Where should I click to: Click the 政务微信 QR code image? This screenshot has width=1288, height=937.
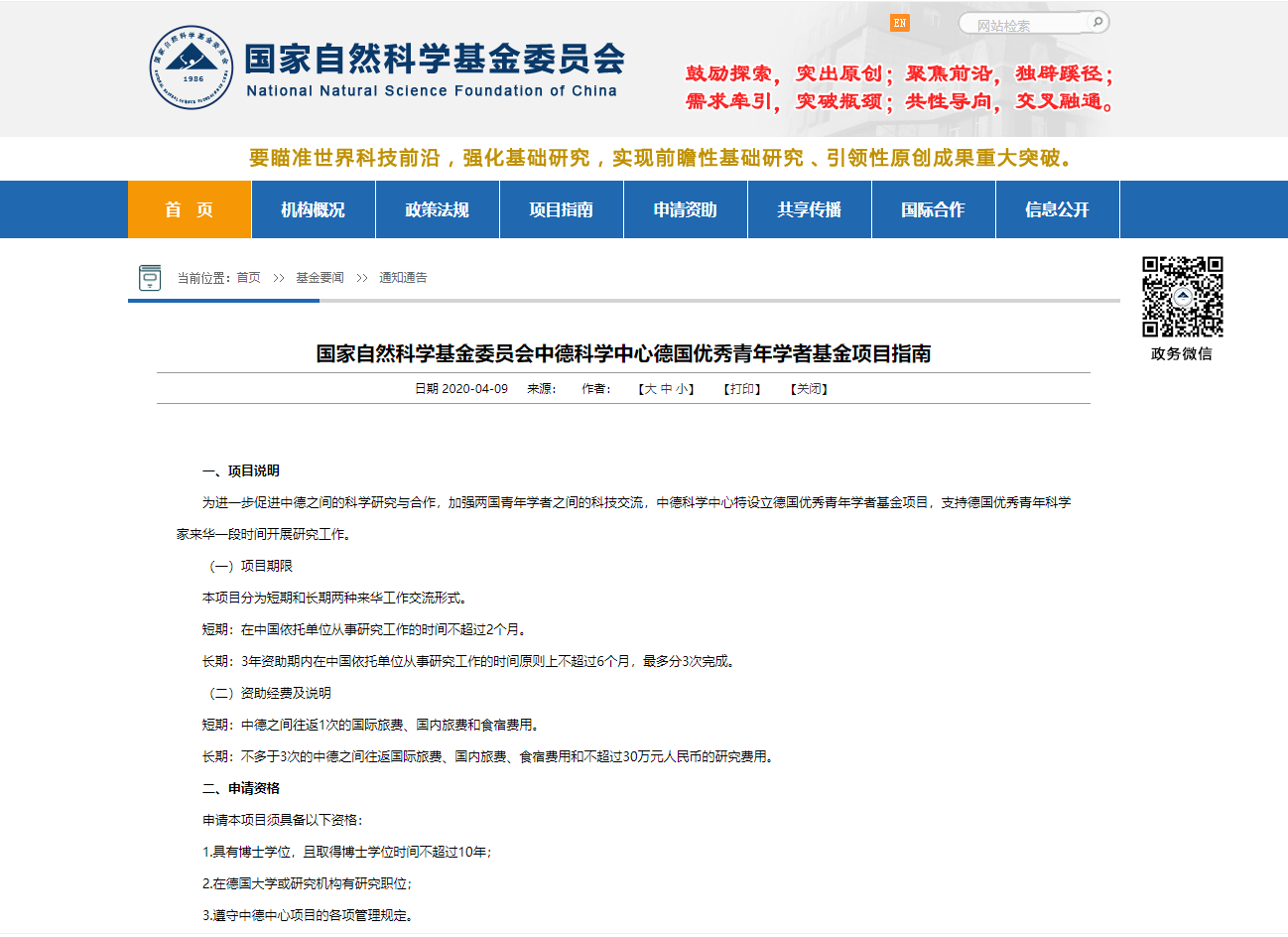tap(1182, 297)
